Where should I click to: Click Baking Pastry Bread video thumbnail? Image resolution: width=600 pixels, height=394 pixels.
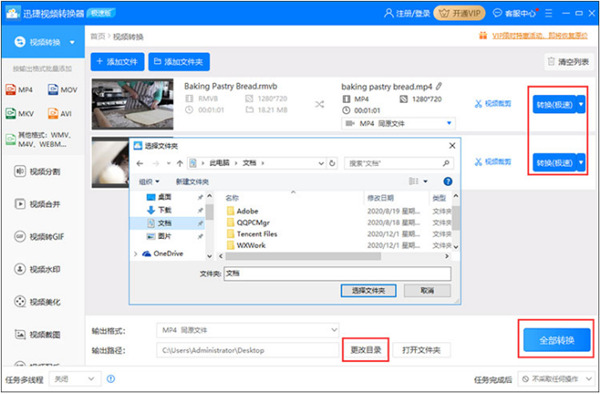point(132,104)
